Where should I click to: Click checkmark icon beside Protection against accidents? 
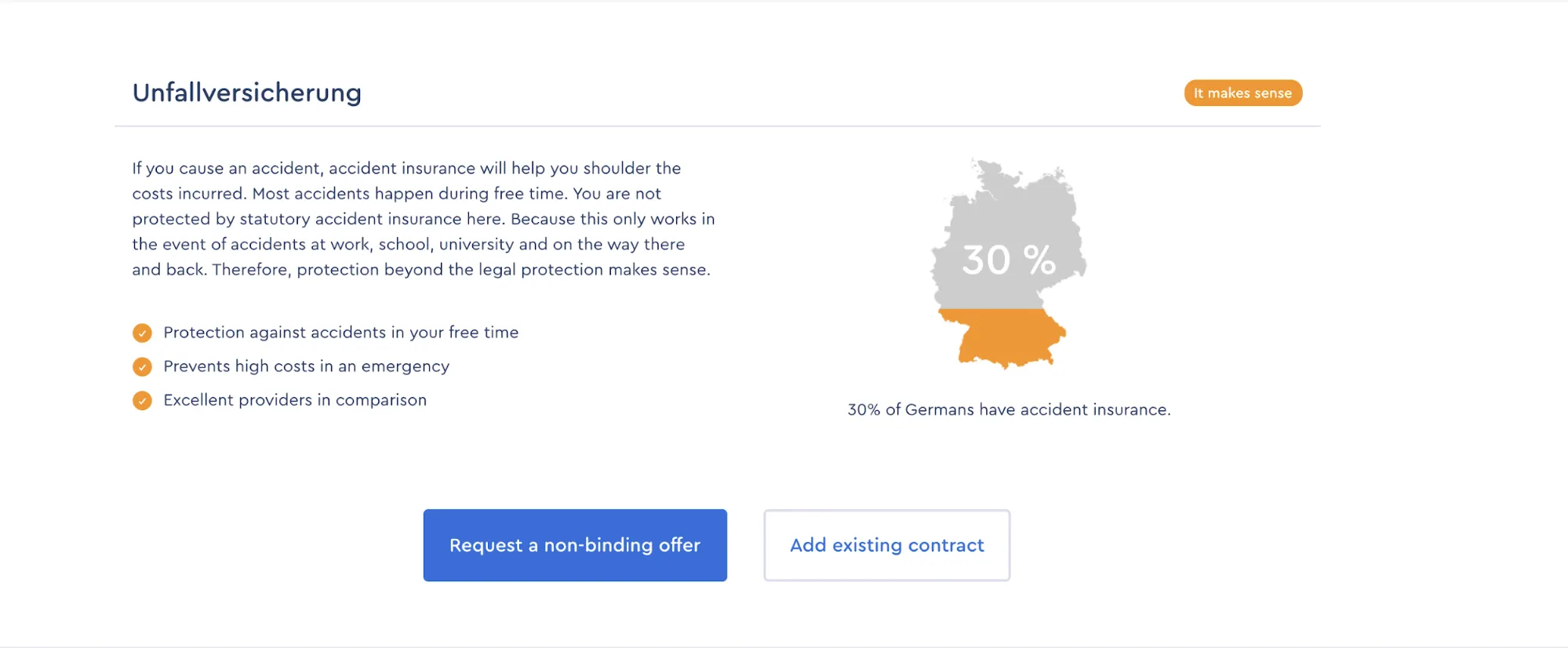click(x=142, y=333)
